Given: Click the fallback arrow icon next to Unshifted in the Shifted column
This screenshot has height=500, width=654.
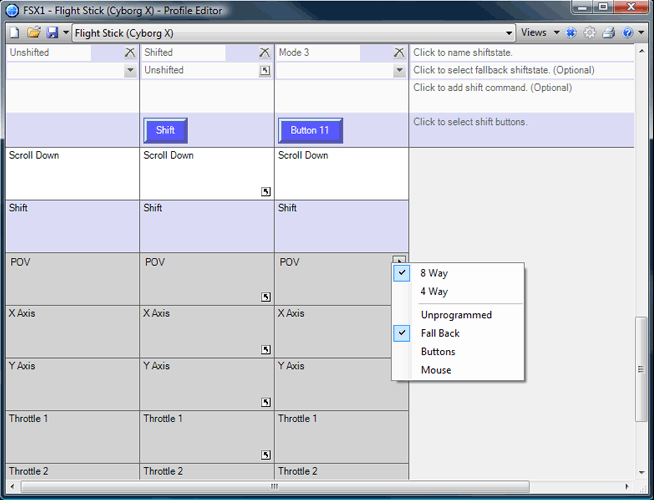Looking at the screenshot, I should tap(265, 70).
